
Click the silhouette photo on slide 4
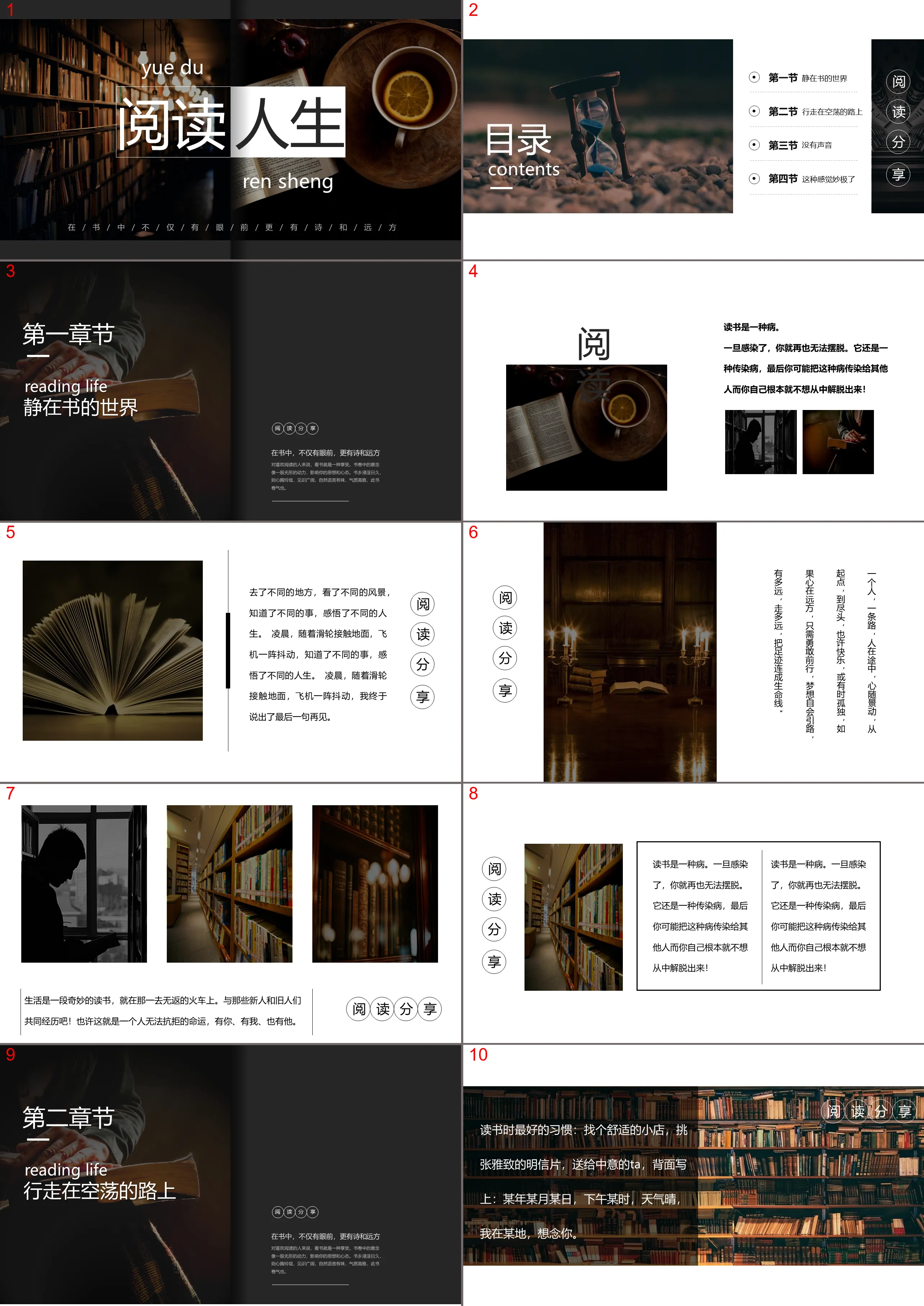click(761, 442)
